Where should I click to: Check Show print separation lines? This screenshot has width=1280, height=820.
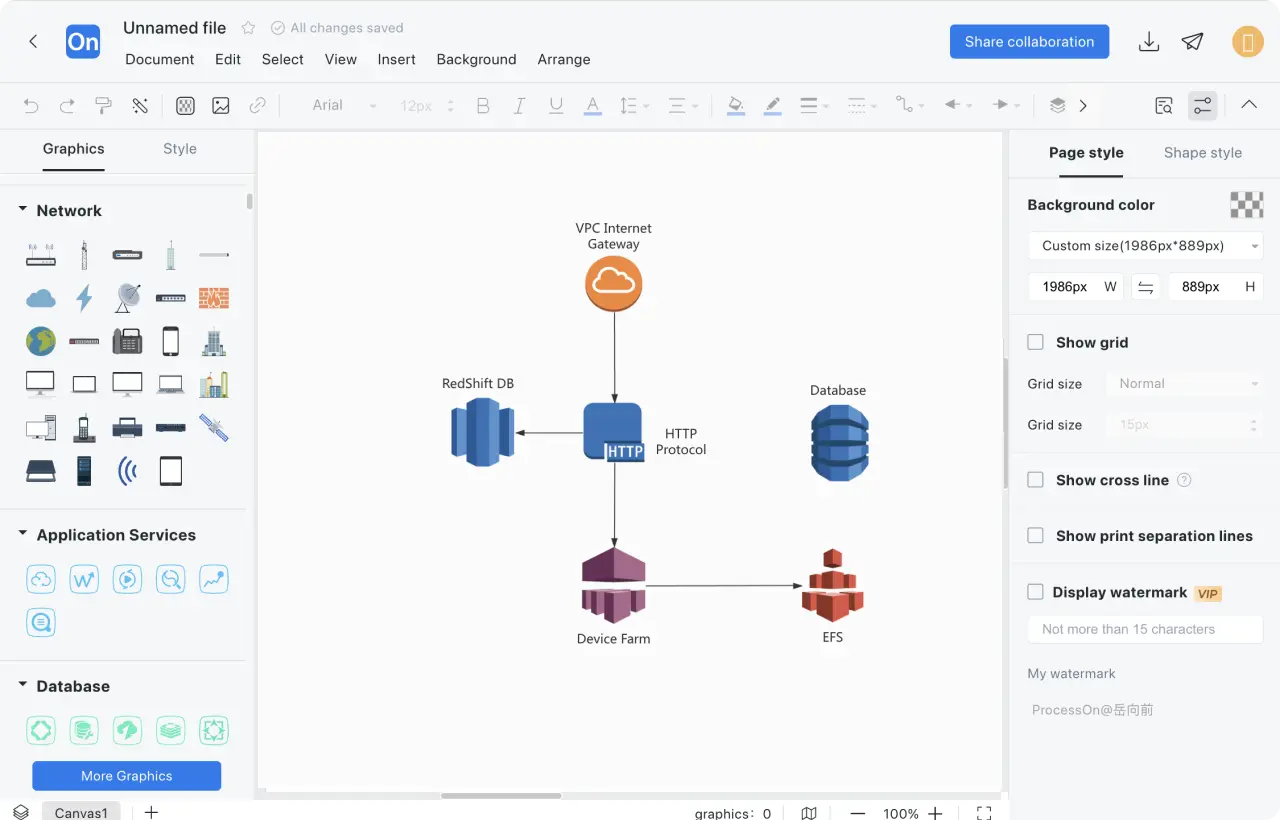[1036, 536]
